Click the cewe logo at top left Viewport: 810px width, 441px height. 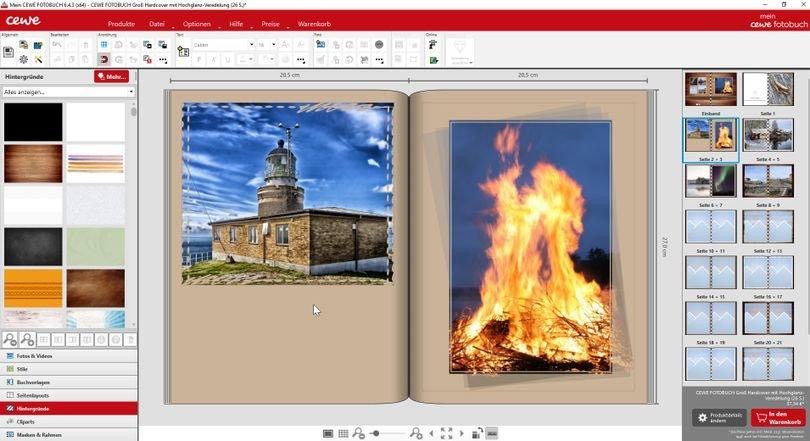pyautogui.click(x=23, y=21)
